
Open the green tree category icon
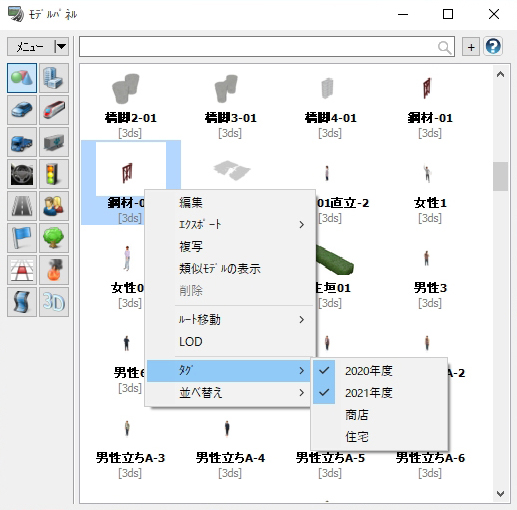point(54,238)
